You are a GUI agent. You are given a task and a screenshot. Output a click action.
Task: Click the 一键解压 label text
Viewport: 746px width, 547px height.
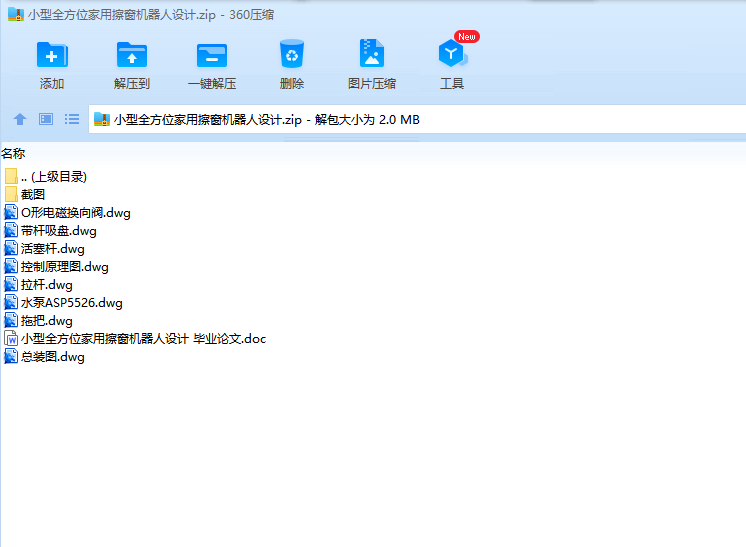(x=212, y=84)
